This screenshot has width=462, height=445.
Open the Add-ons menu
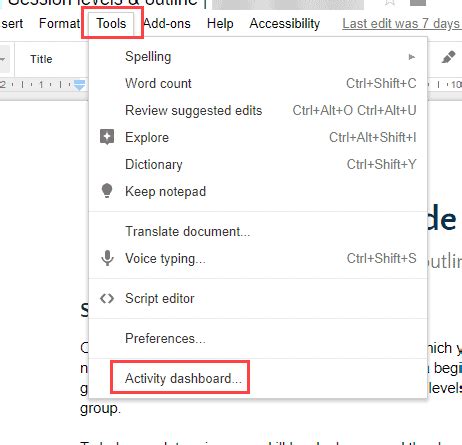(167, 24)
